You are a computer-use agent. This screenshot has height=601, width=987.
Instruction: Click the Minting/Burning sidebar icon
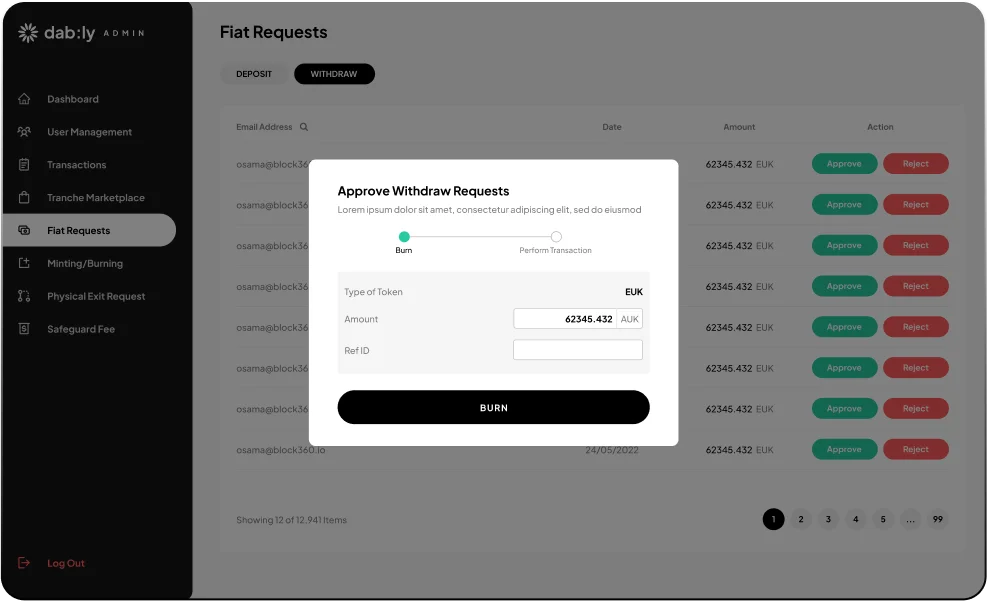click(x=24, y=263)
